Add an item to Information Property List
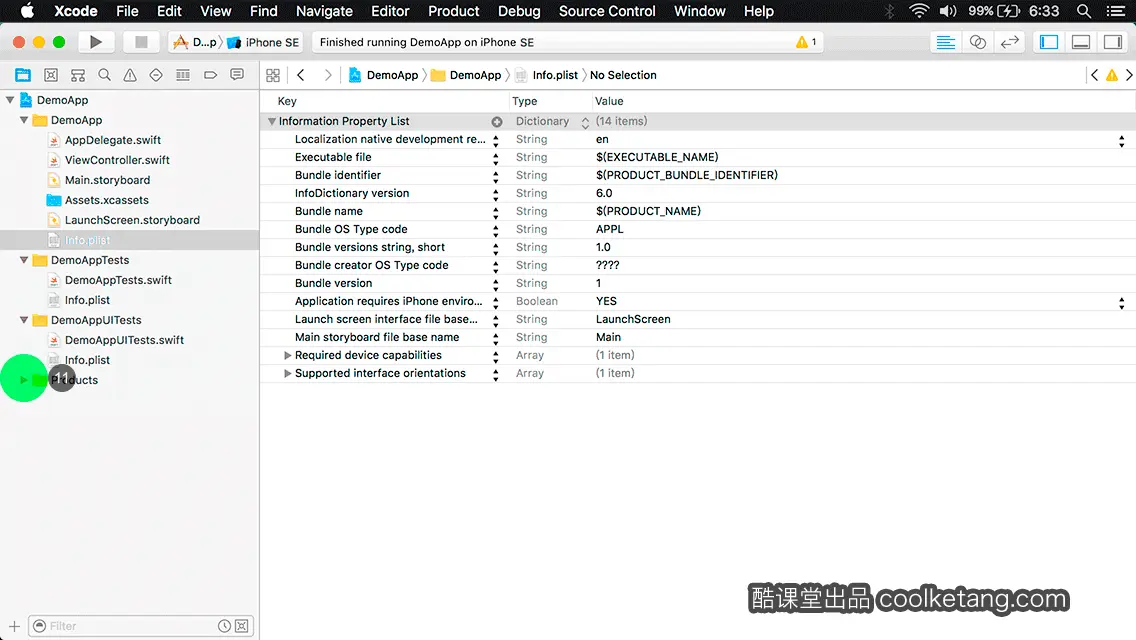This screenshot has width=1136, height=640. (497, 122)
